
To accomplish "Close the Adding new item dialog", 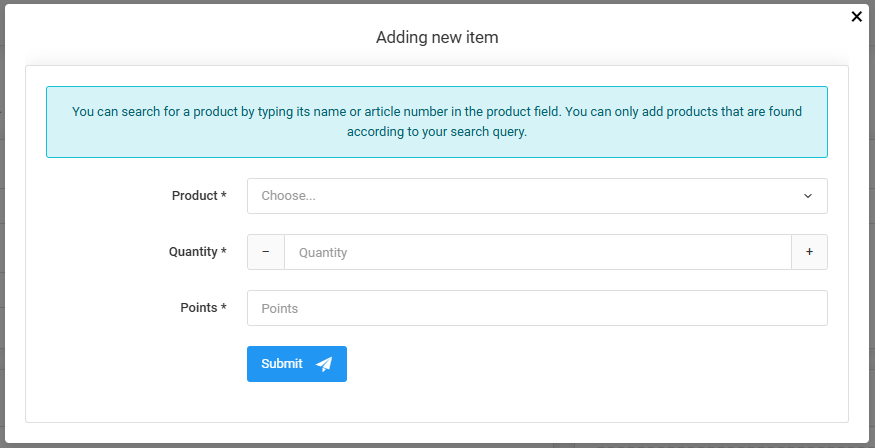I will point(856,16).
